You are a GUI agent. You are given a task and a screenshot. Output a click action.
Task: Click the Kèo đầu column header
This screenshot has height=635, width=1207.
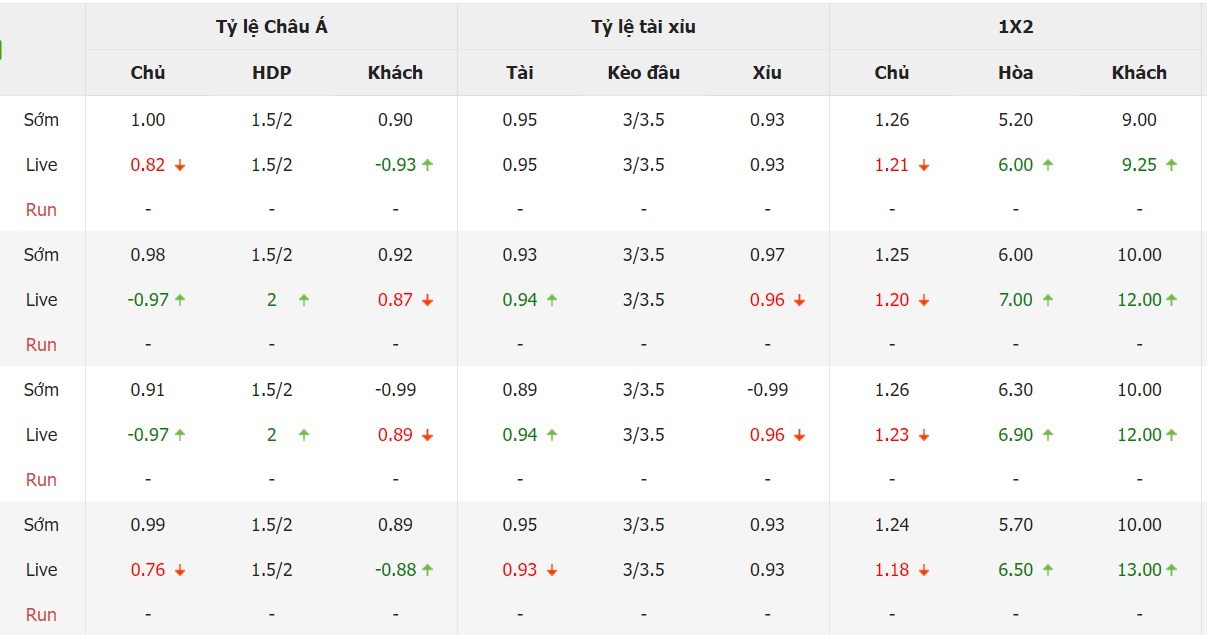coord(644,73)
